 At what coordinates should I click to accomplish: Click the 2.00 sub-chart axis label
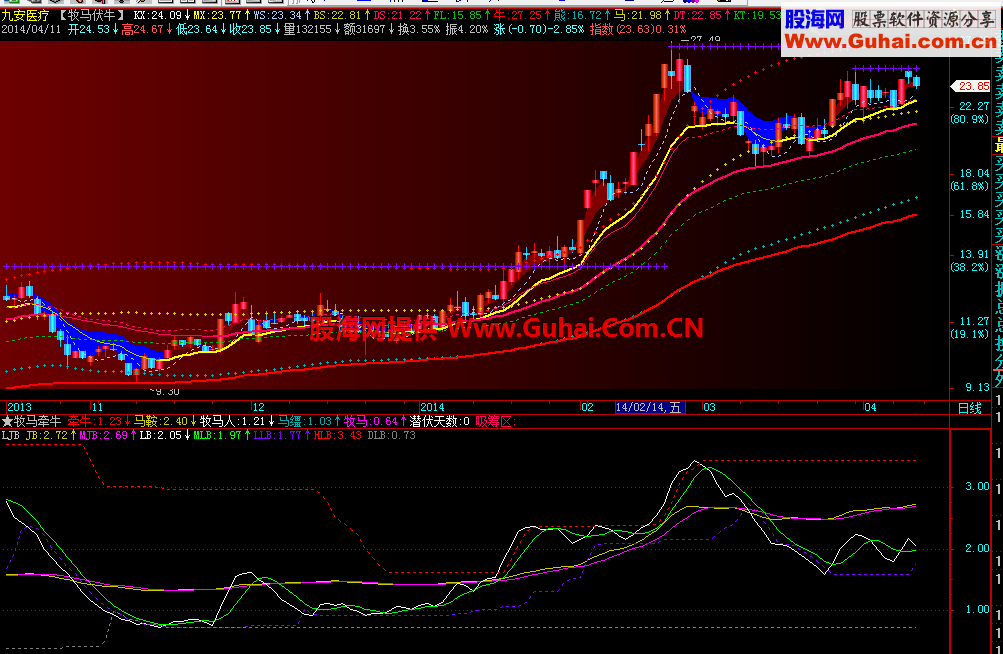click(x=977, y=549)
